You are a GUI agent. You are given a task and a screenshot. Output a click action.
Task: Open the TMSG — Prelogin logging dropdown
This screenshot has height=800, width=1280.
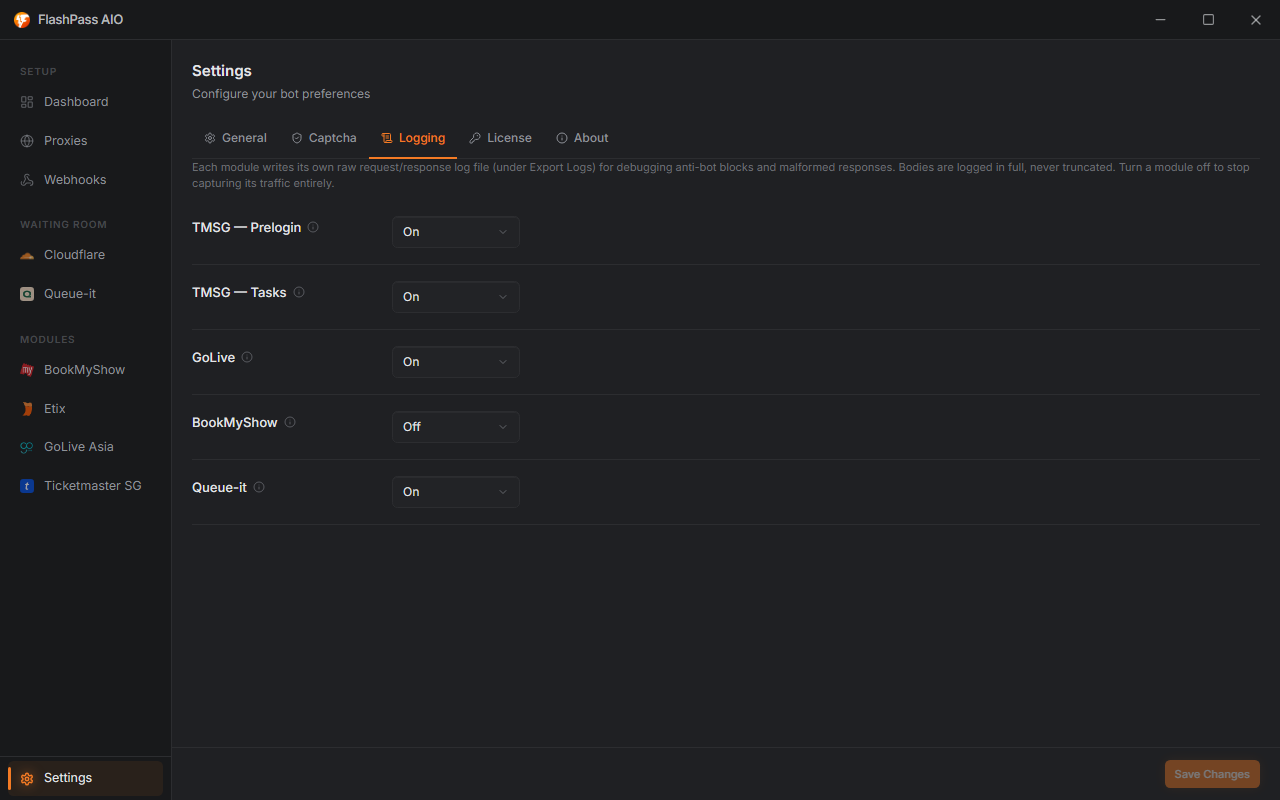click(456, 232)
